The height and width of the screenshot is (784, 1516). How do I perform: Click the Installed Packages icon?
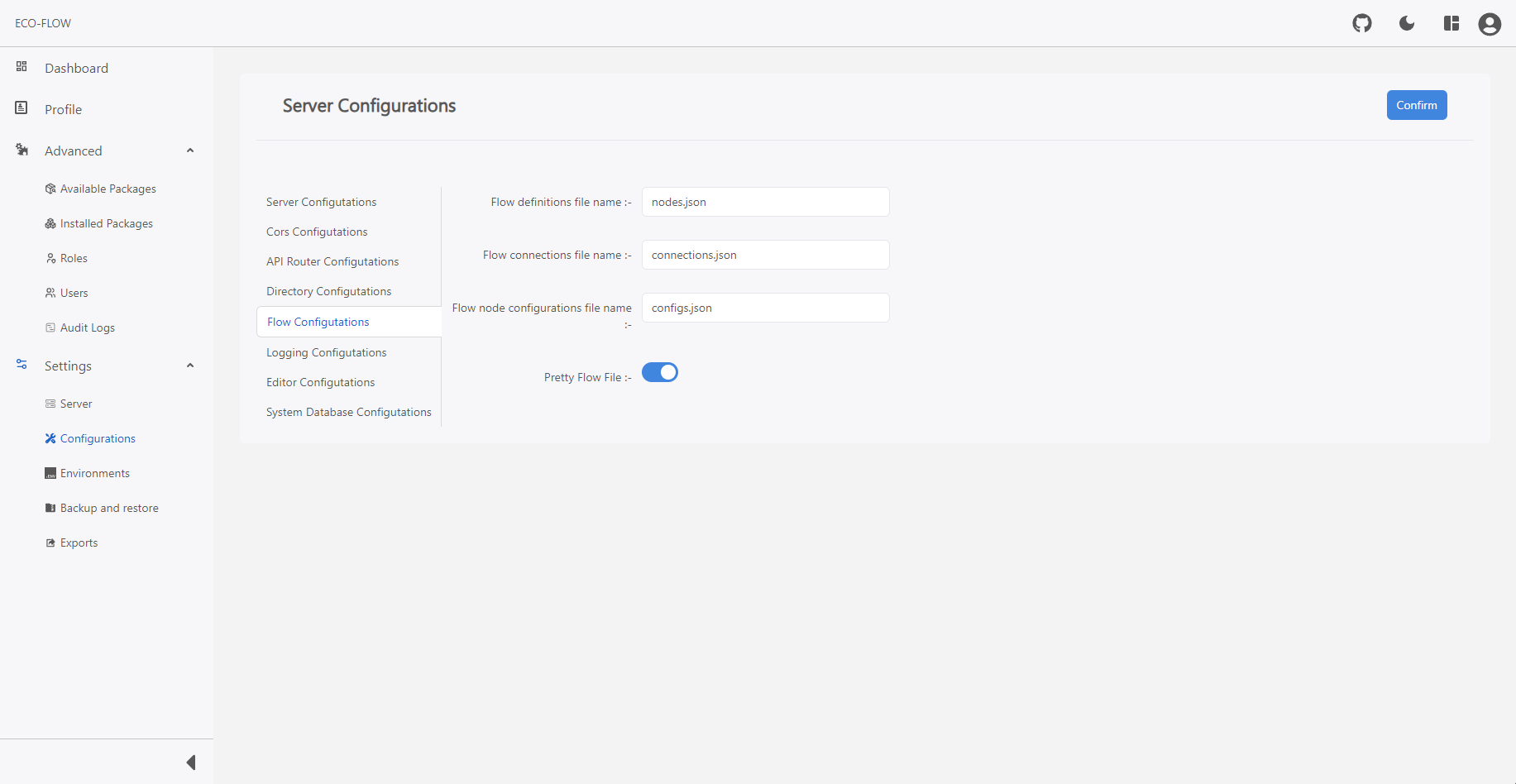click(50, 223)
